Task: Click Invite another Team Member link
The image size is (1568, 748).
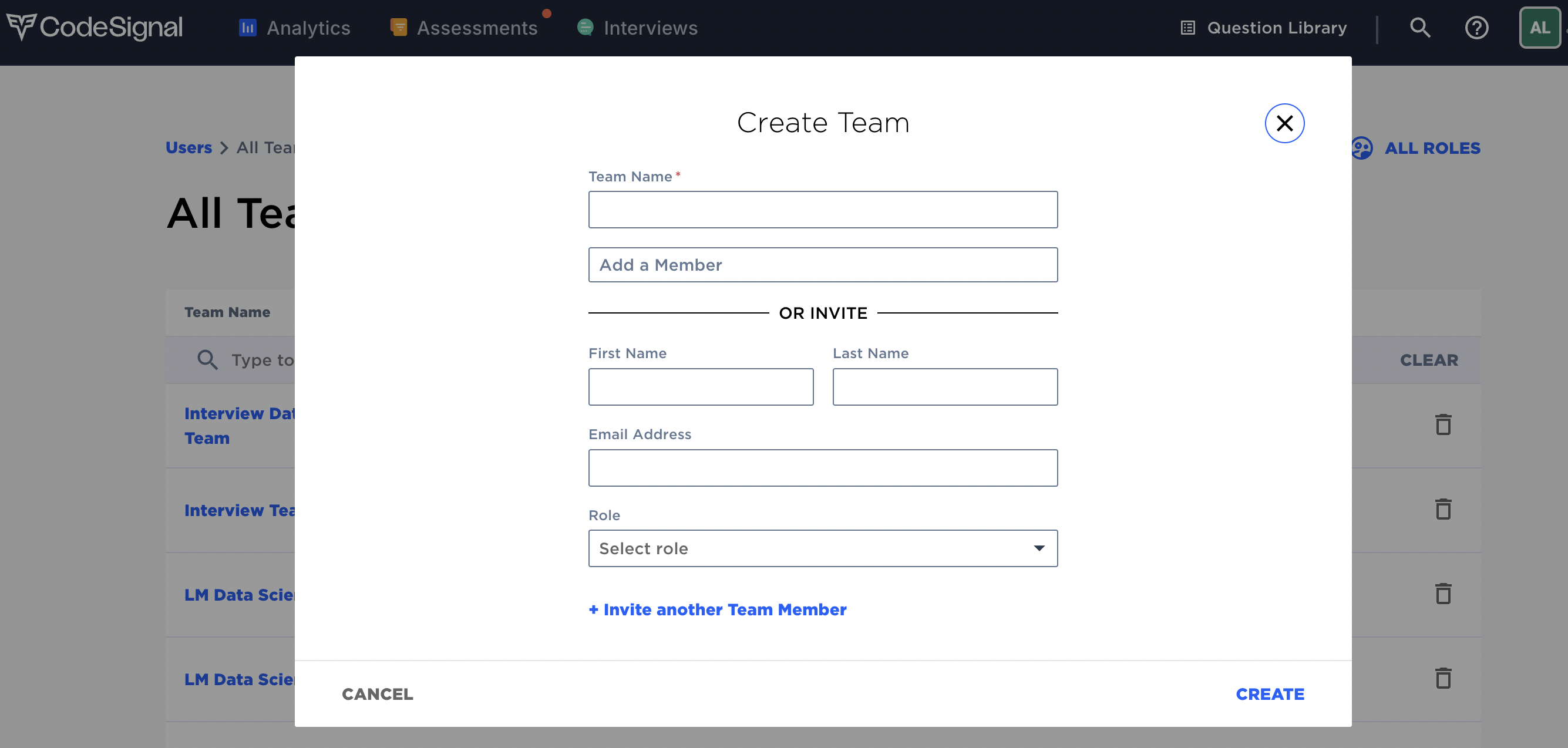Action: [x=717, y=610]
